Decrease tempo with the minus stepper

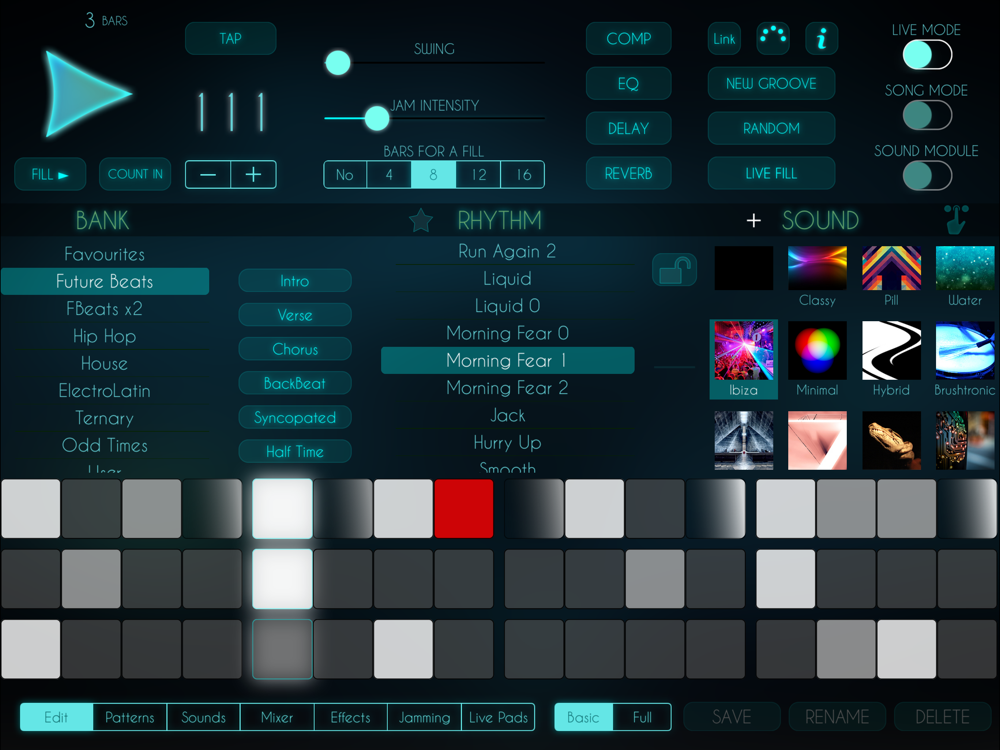point(208,174)
